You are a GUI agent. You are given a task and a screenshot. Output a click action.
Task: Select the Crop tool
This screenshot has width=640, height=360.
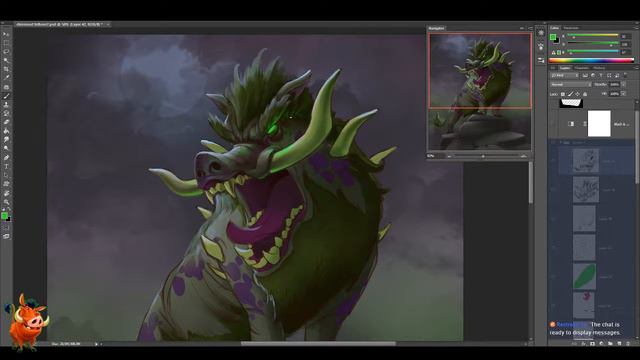pyautogui.click(x=6, y=69)
